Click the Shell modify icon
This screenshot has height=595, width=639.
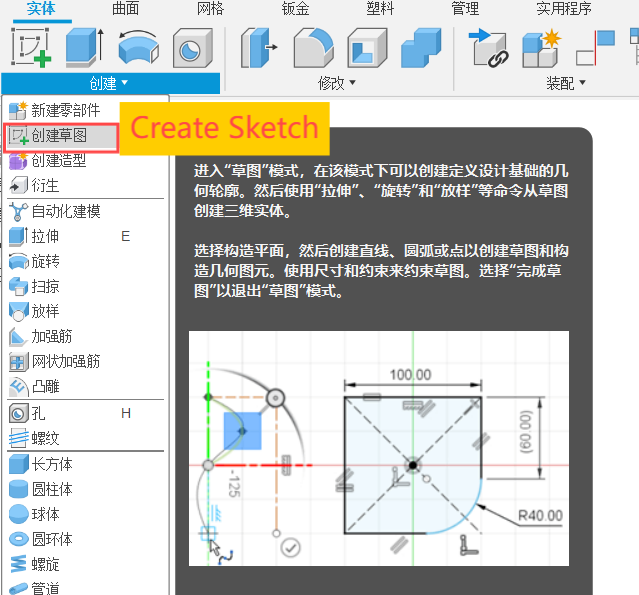(367, 48)
